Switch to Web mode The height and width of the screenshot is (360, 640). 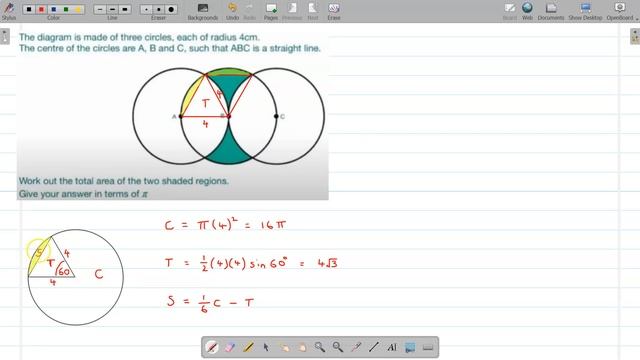coord(527,11)
